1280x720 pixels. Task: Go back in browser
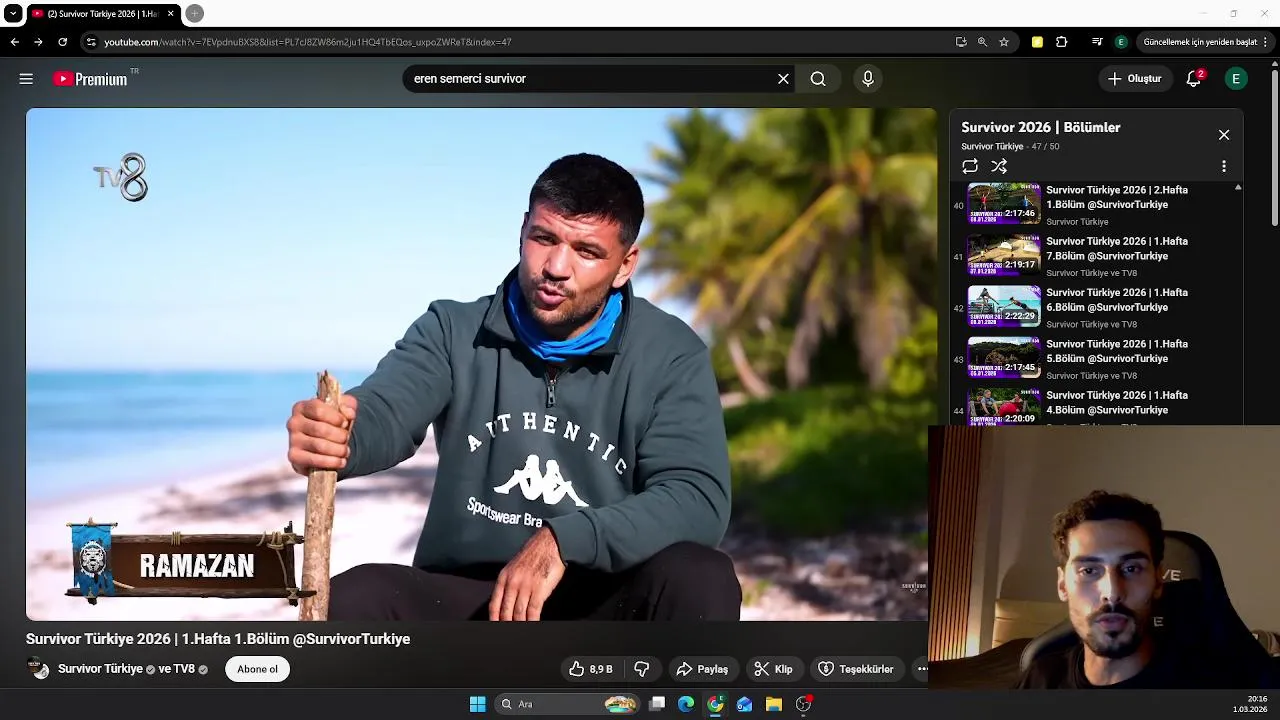(14, 42)
